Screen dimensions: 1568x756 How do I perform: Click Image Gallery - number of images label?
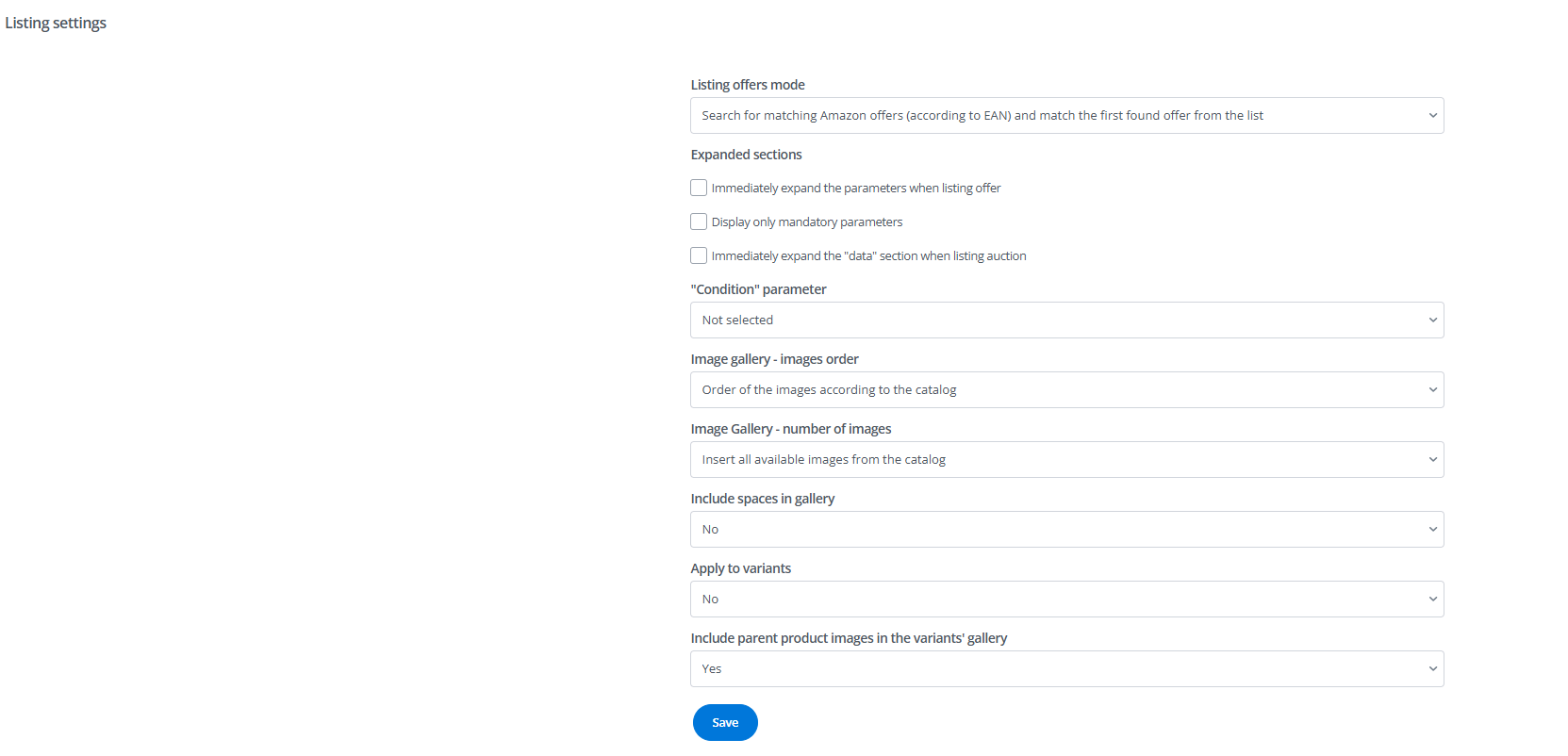(x=790, y=429)
